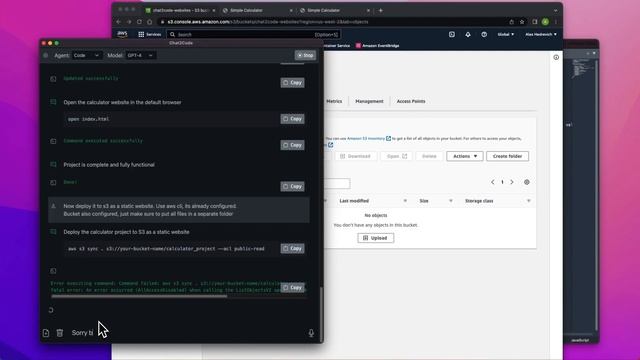Click the Chat2Code message input field
Screen dimensions: 640x360
coord(187,333)
